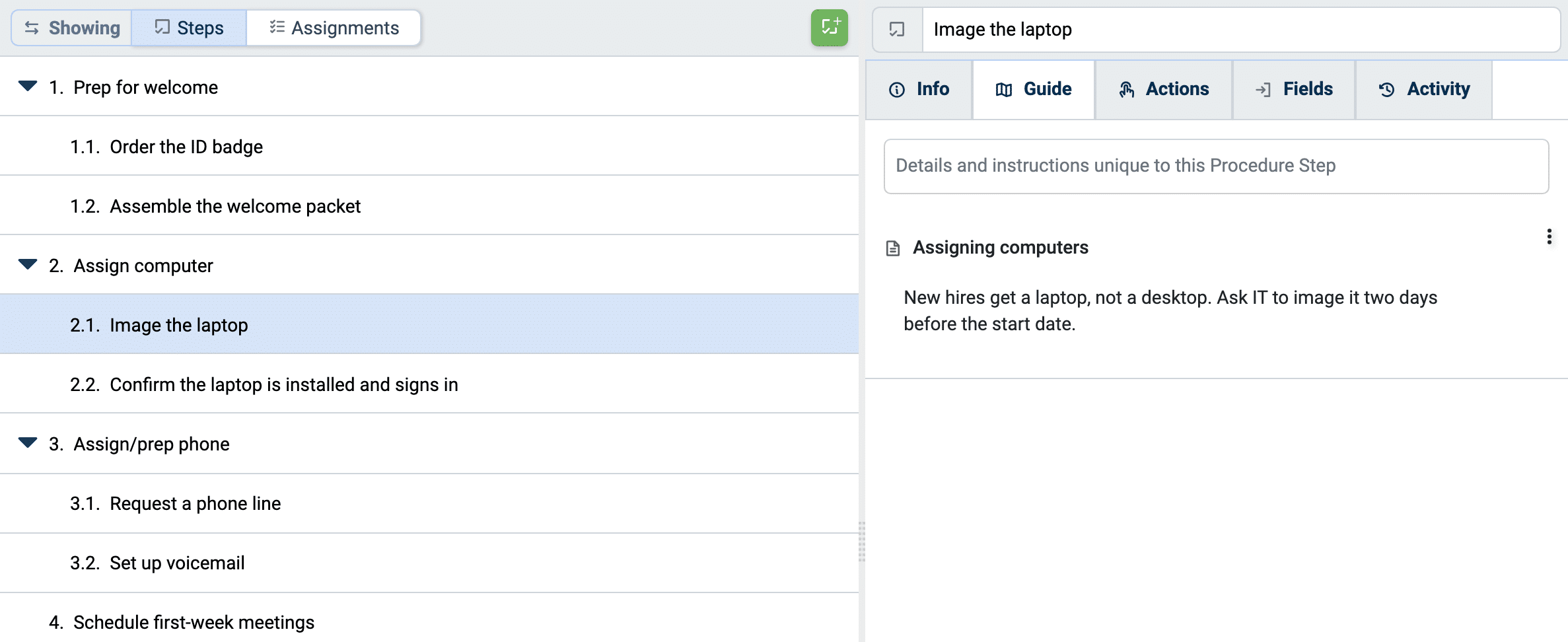Select step 2.1 Image the laptop
1568x642 pixels.
(429, 324)
